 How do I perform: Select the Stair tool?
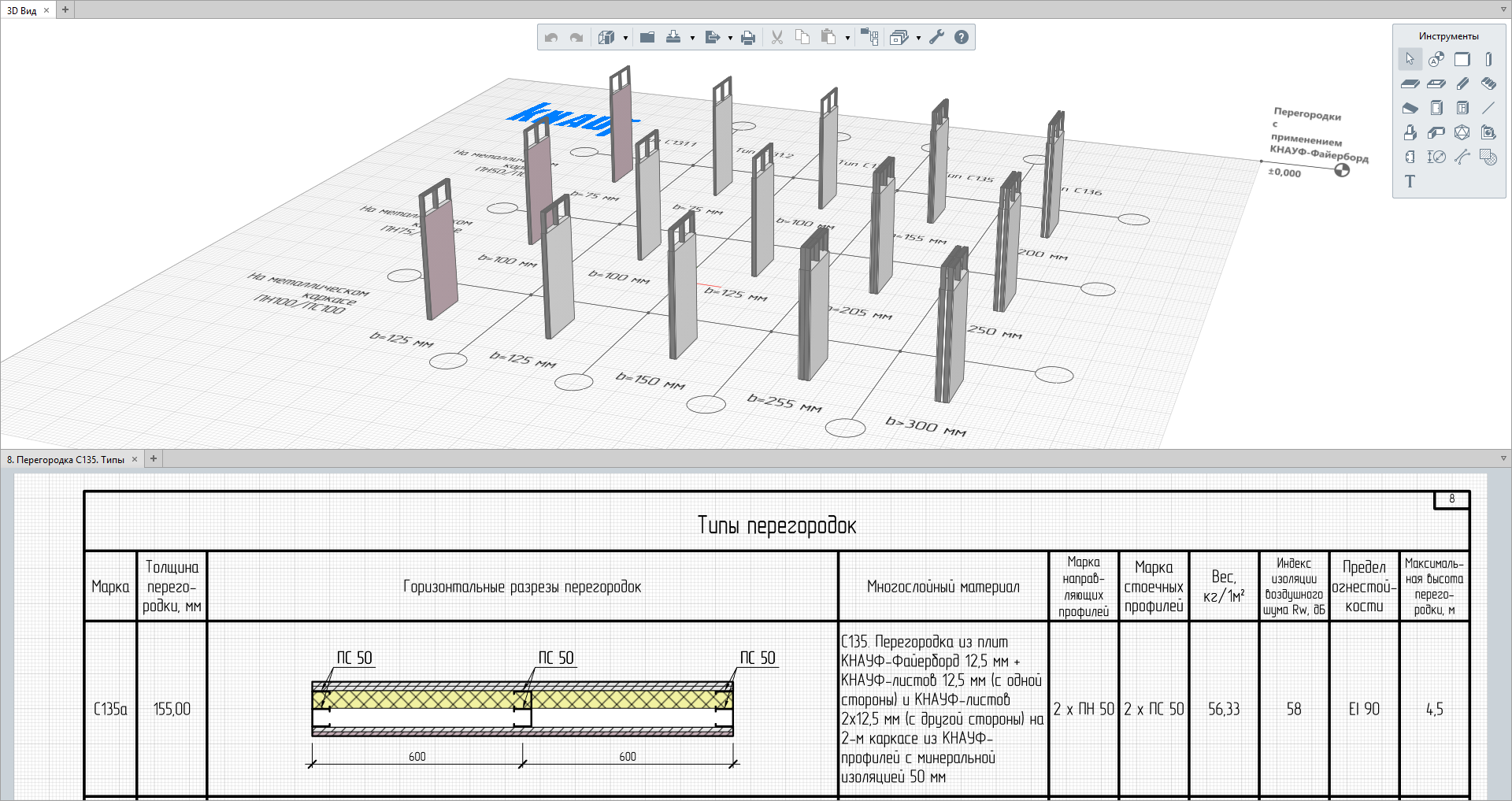1488,83
